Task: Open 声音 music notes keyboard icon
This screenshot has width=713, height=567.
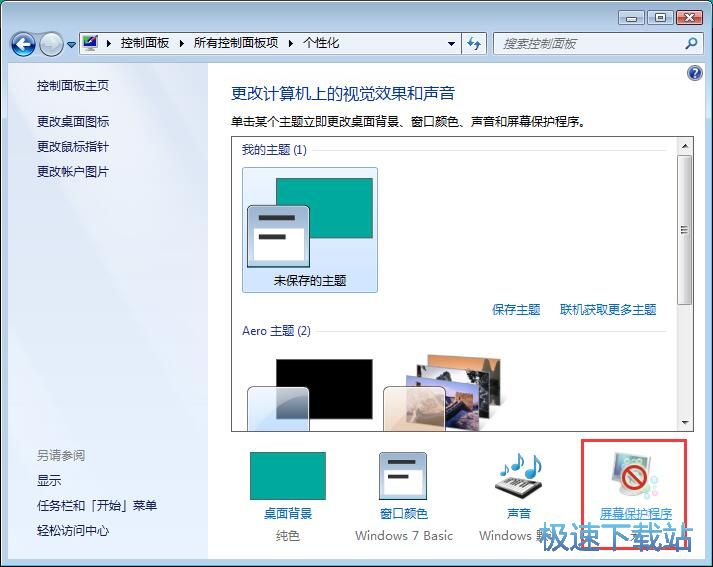Action: point(519,477)
